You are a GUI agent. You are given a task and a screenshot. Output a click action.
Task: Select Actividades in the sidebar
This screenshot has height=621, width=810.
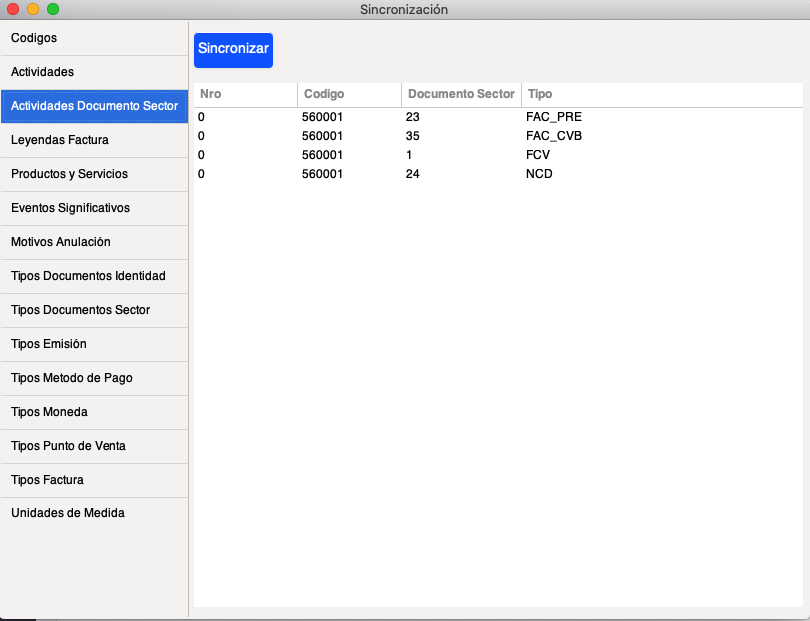94,72
